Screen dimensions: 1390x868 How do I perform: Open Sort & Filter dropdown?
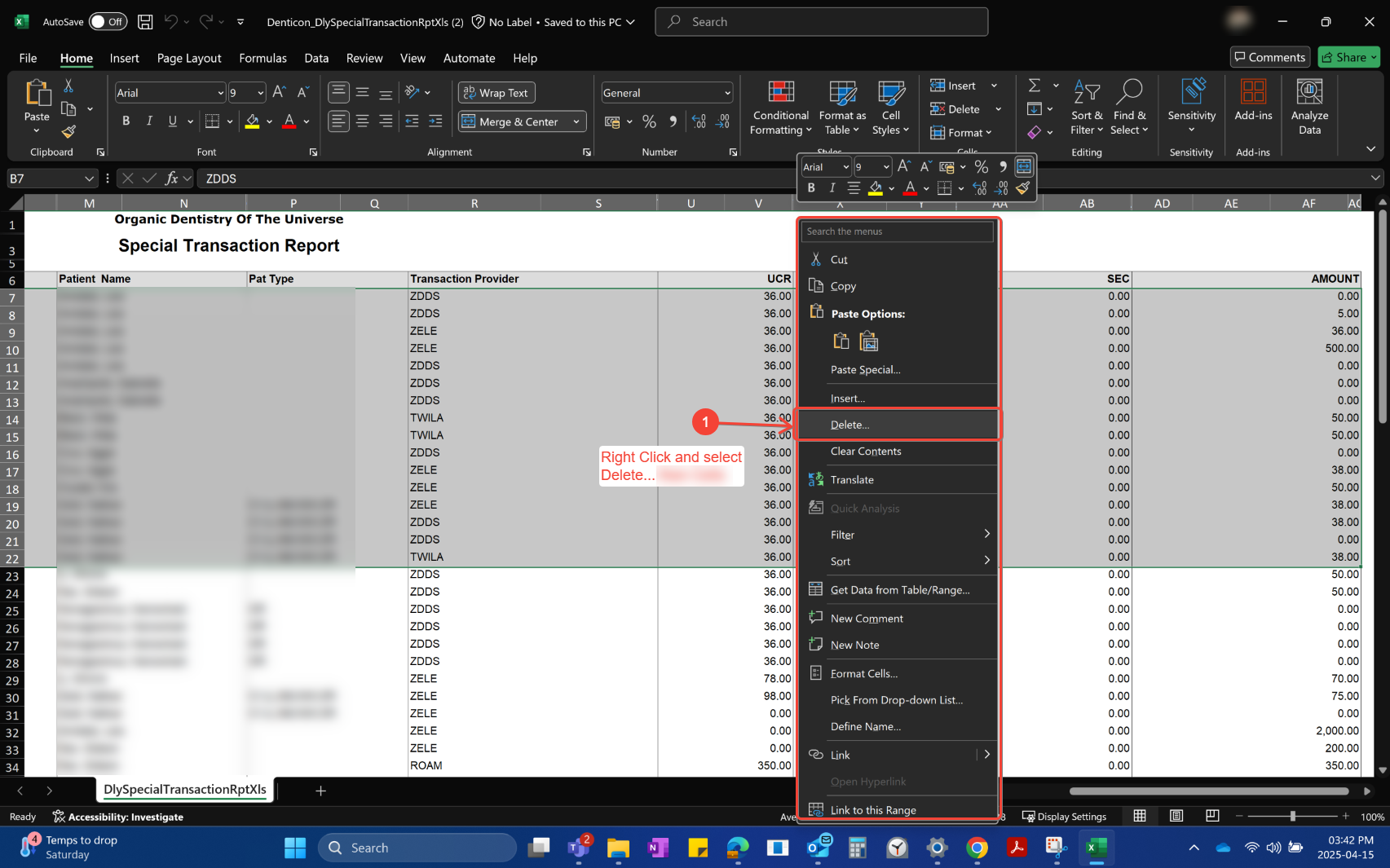click(1086, 108)
